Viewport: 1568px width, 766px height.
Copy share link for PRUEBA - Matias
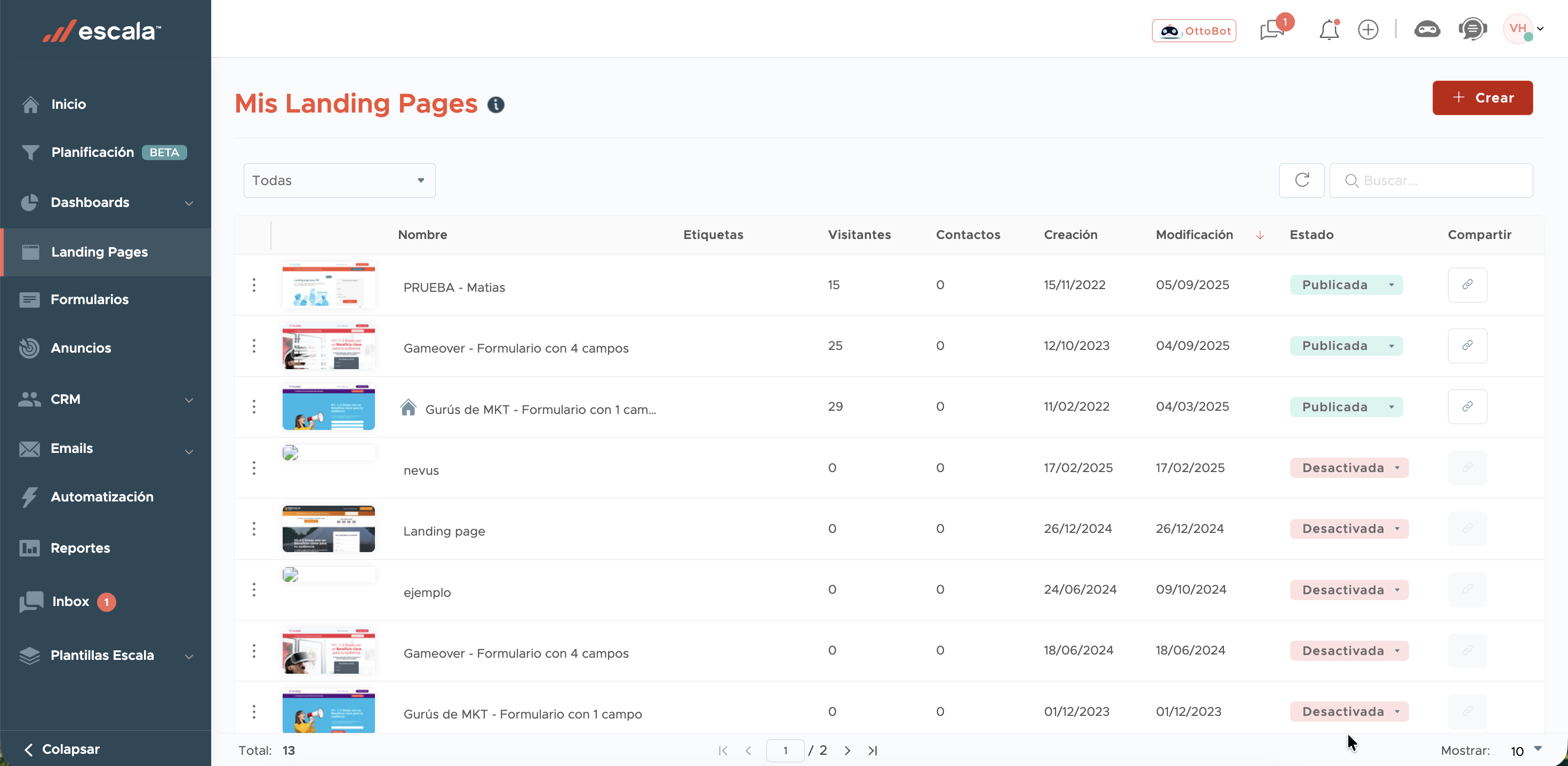[1467, 285]
